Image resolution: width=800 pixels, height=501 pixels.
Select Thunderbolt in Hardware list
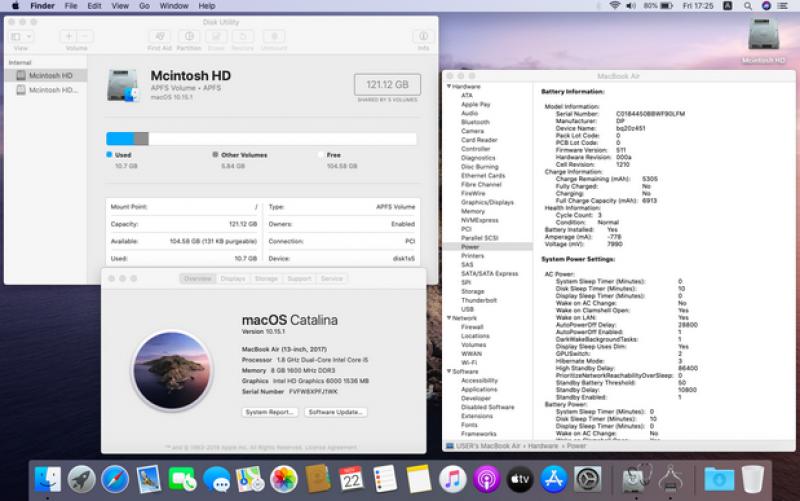[x=479, y=300]
